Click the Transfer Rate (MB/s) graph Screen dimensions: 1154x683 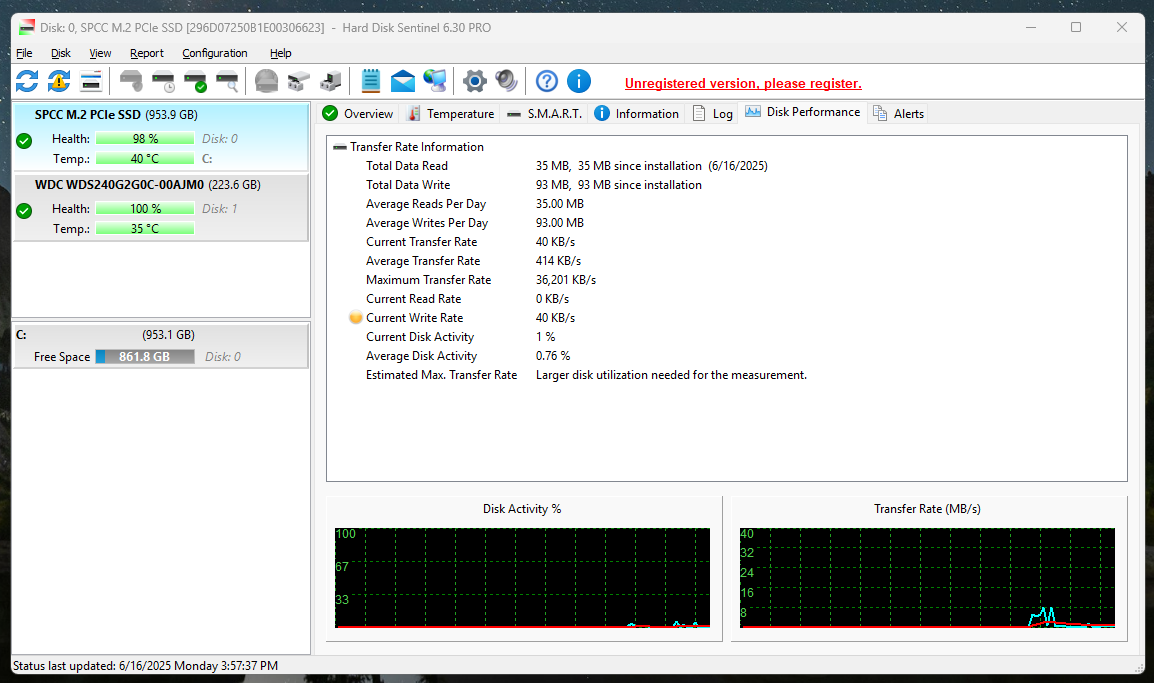coord(927,578)
